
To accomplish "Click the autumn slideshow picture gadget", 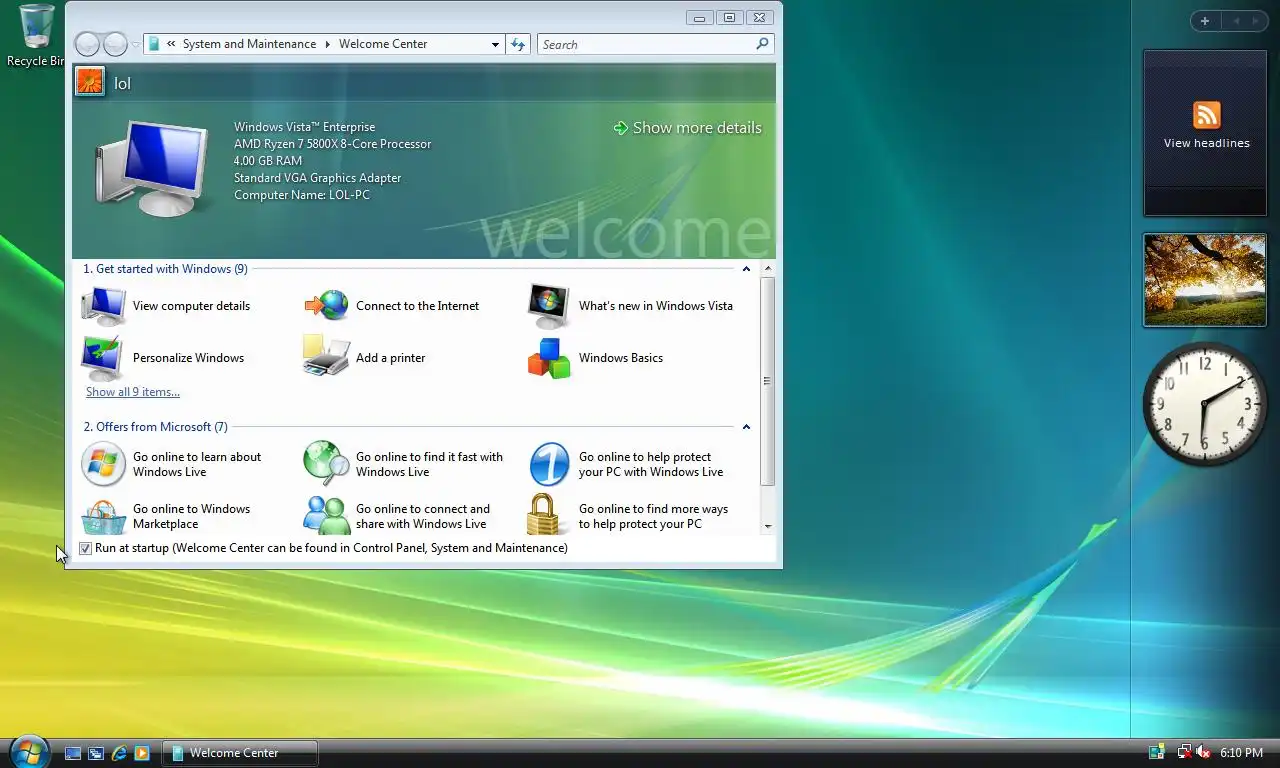I will tap(1204, 280).
